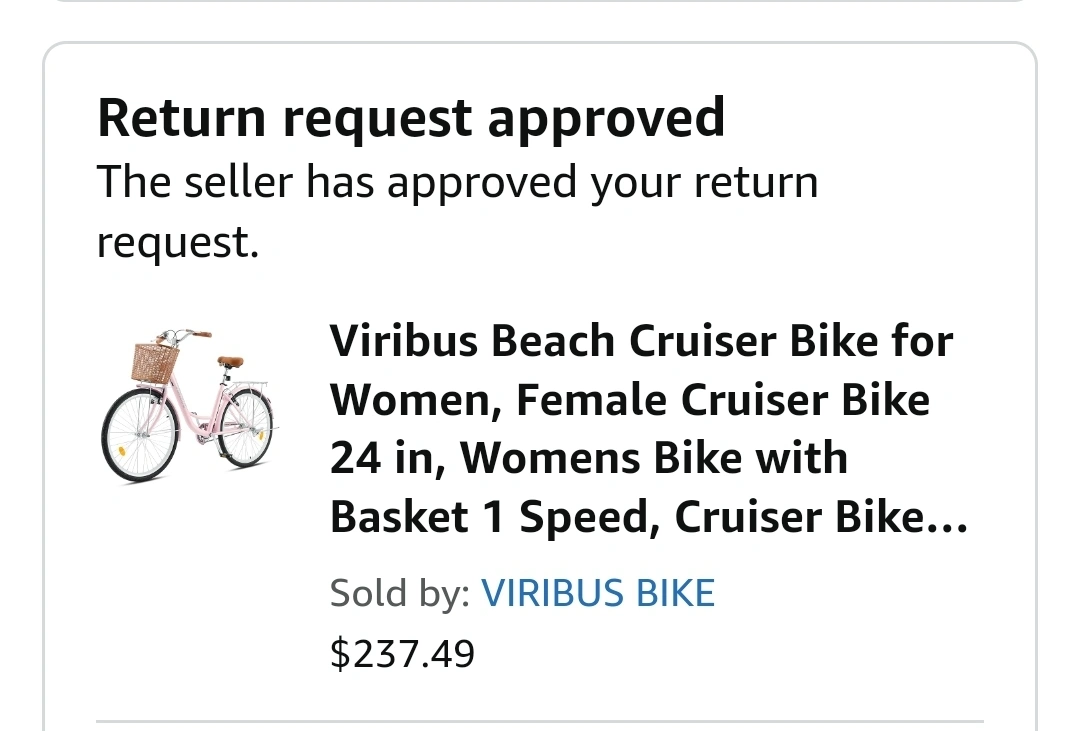Open the "Viribus Beach Cruiser Bike for" title line
Viewport: 1080px width, 731px height.
[x=641, y=342]
